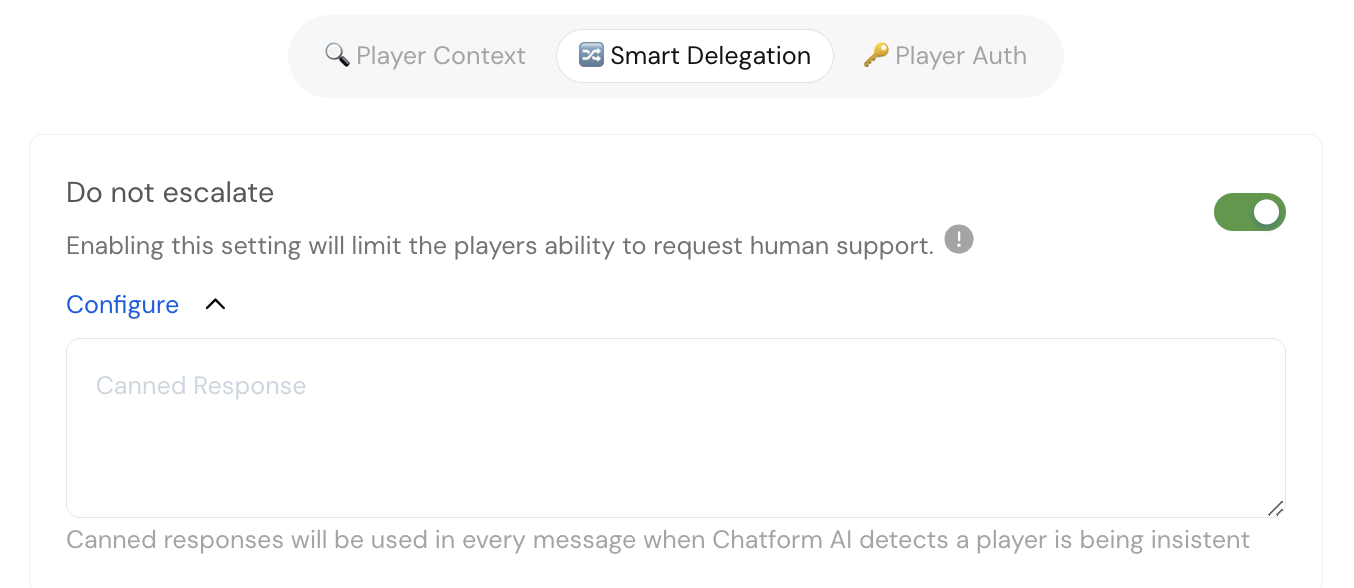Toggle the escalation limit setting
The width and height of the screenshot is (1354, 588).
click(1250, 212)
